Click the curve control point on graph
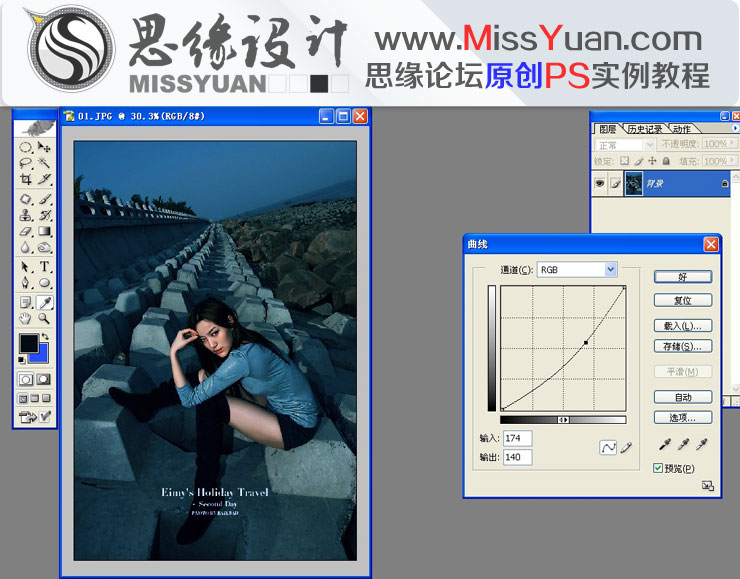Image resolution: width=740 pixels, height=579 pixels. (x=586, y=343)
